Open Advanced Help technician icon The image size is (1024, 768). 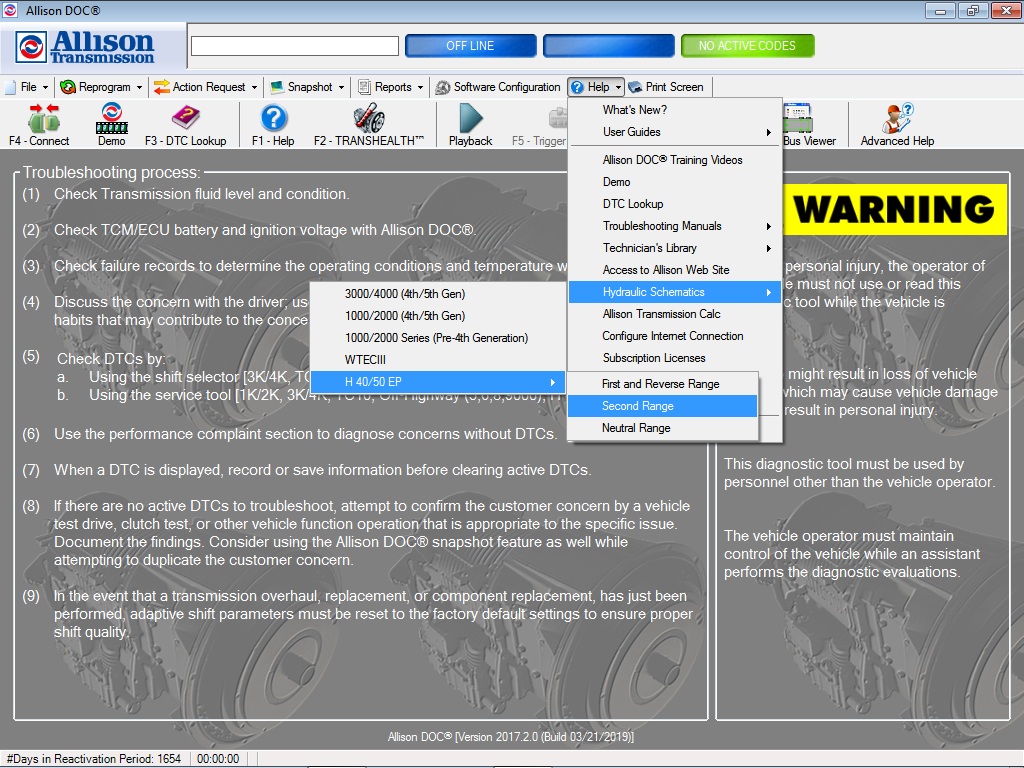coord(897,118)
